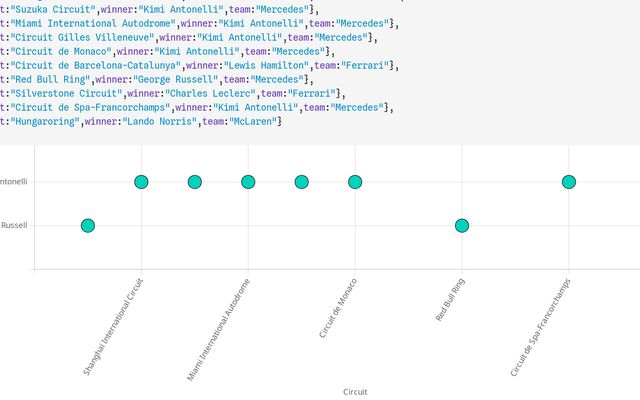The height and width of the screenshot is (400, 640).
Task: Click "Ferrari" team string on the Silverstone line
Action: (x=312, y=93)
